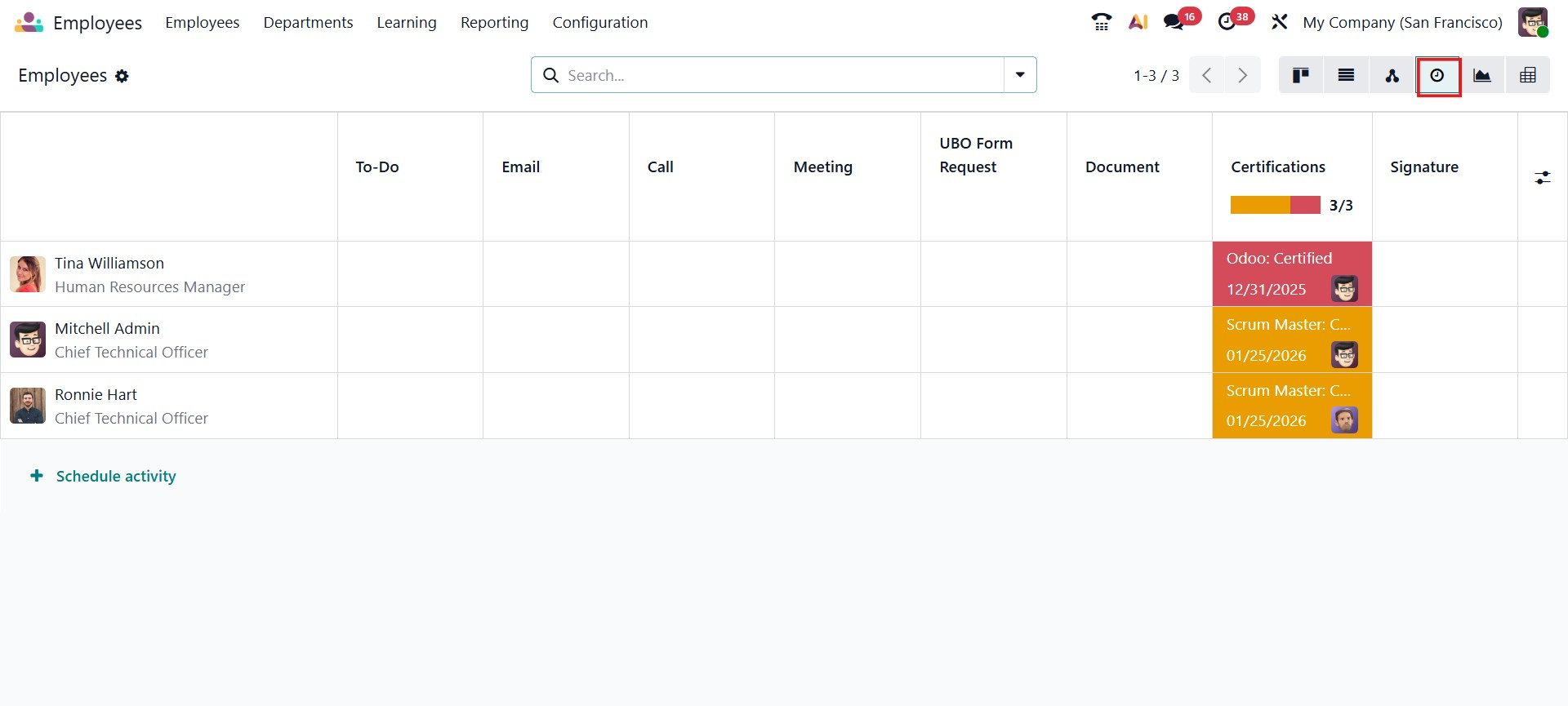
Task: Switch to Graph view
Action: point(1482,76)
